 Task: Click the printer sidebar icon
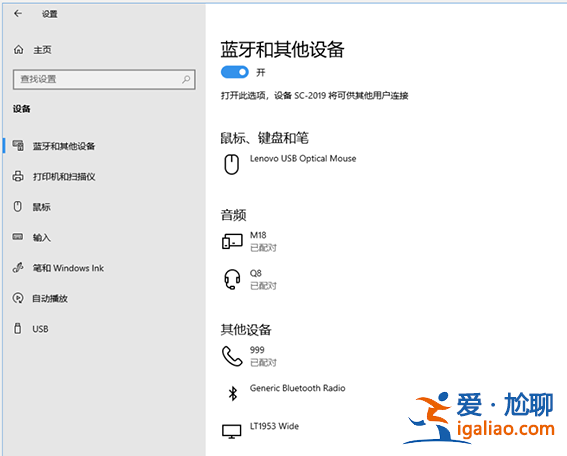click(x=18, y=176)
